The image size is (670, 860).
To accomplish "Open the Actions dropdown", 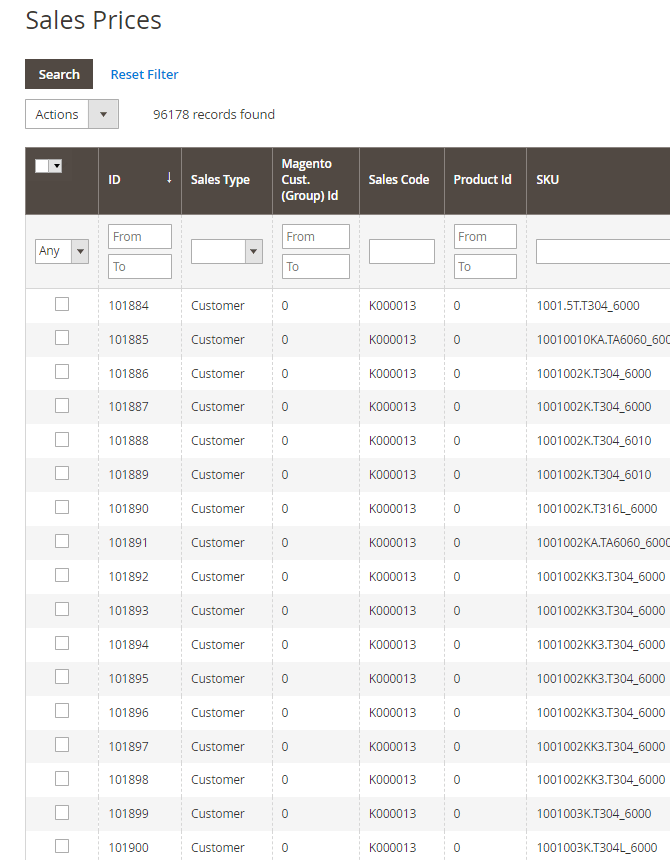I will pyautogui.click(x=72, y=114).
